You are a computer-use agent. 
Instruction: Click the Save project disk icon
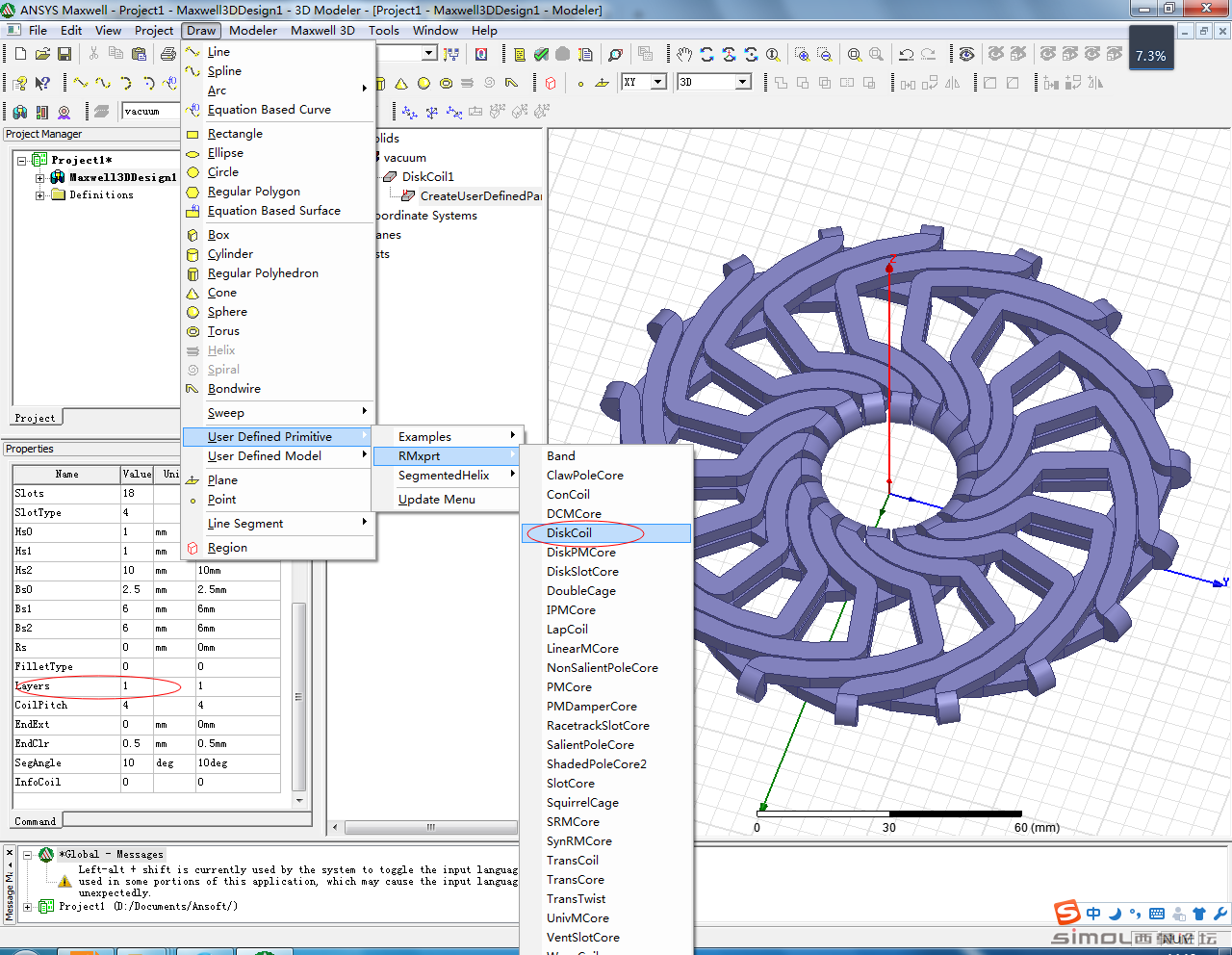[64, 54]
